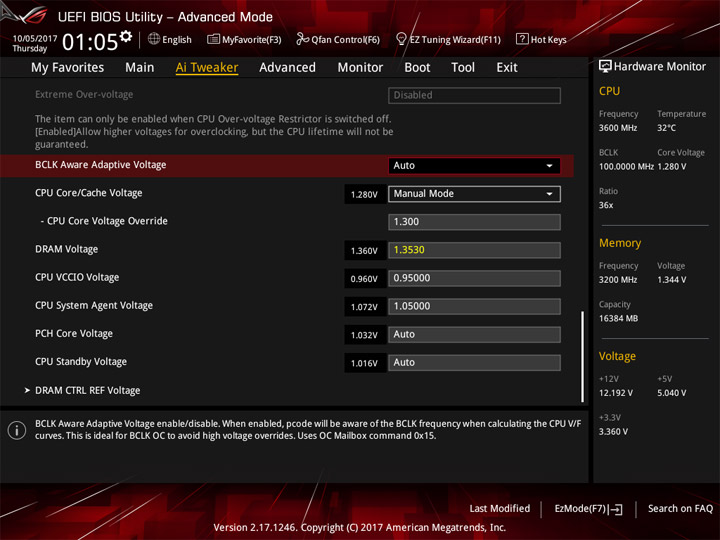Viewport: 720px width, 540px height.
Task: Select CPU Core/Cache Voltage label
Action: pyautogui.click(x=89, y=193)
